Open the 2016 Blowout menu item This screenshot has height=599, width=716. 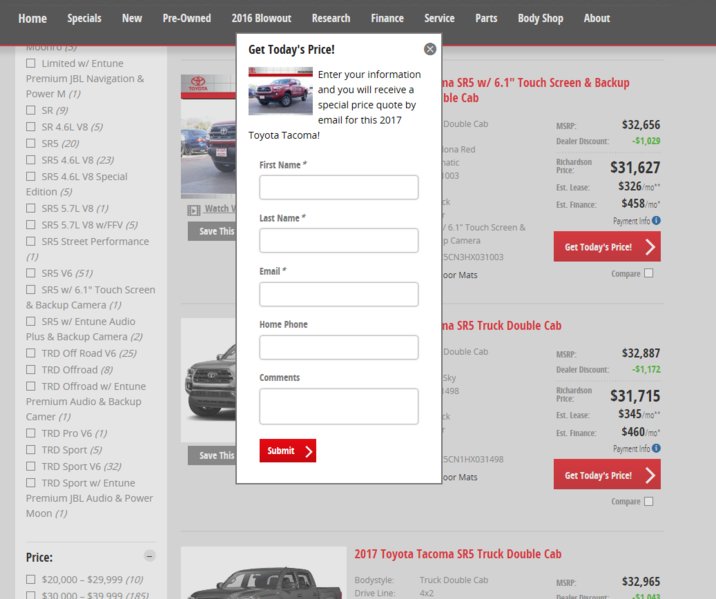click(261, 18)
